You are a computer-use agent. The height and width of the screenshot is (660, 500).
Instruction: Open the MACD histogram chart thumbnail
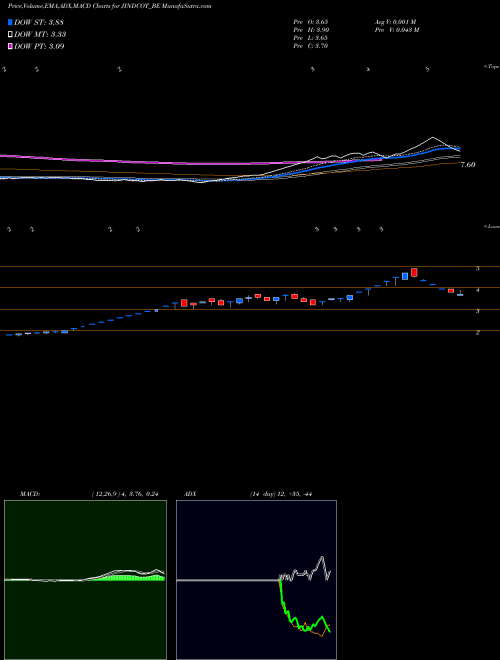[x=85, y=580]
